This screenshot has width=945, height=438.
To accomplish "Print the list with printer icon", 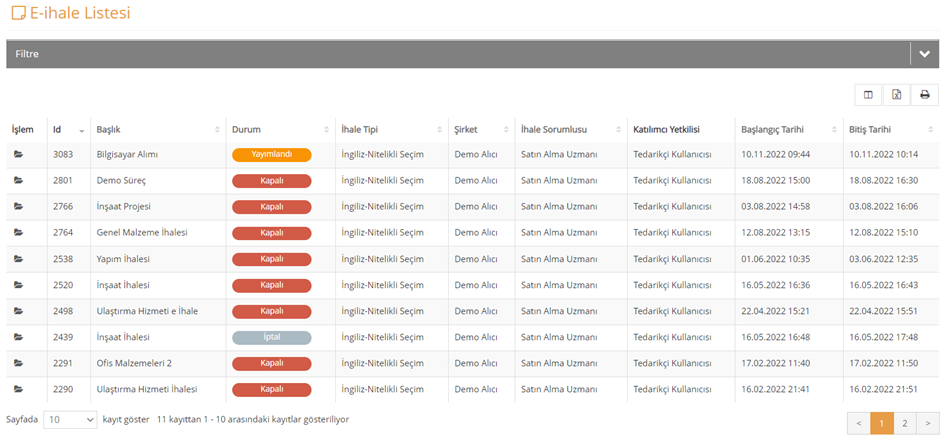I will (925, 95).
